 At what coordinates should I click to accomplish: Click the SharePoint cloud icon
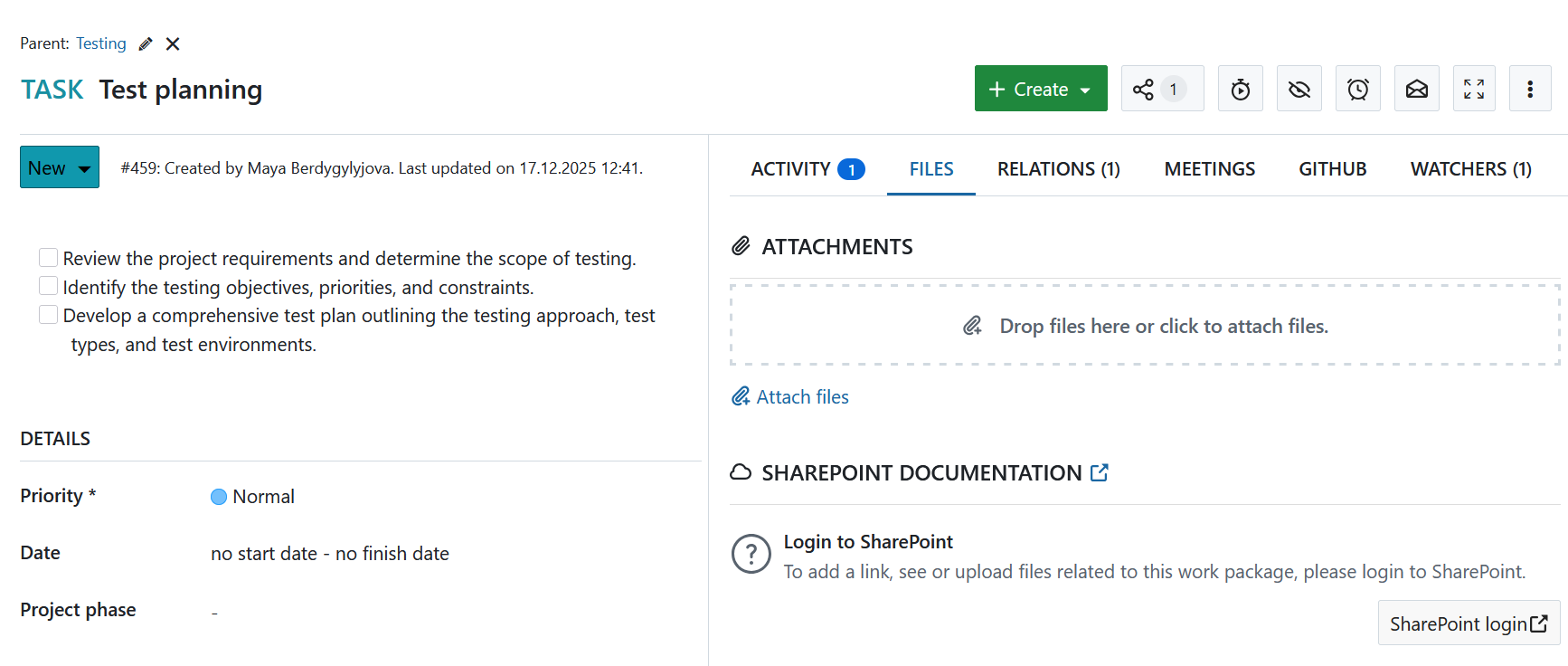pyautogui.click(x=741, y=472)
